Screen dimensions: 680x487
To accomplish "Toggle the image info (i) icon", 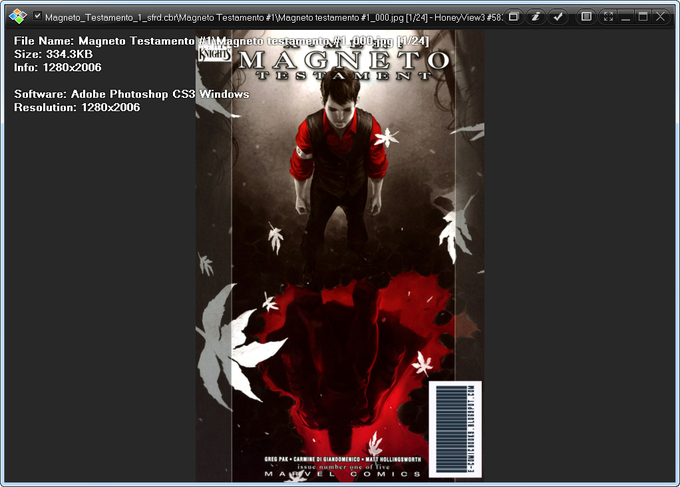I will (x=536, y=17).
